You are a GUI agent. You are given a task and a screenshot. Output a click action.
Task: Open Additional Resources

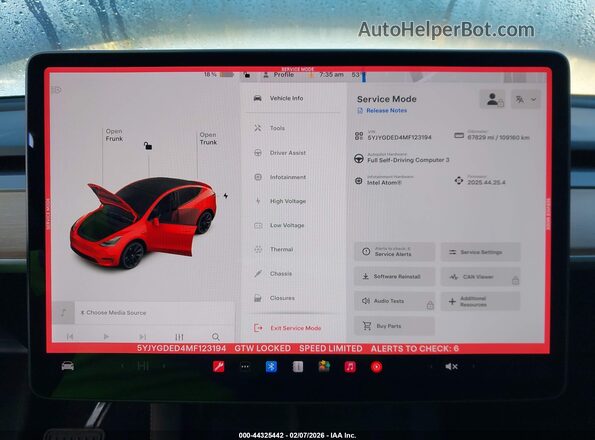(x=480, y=302)
